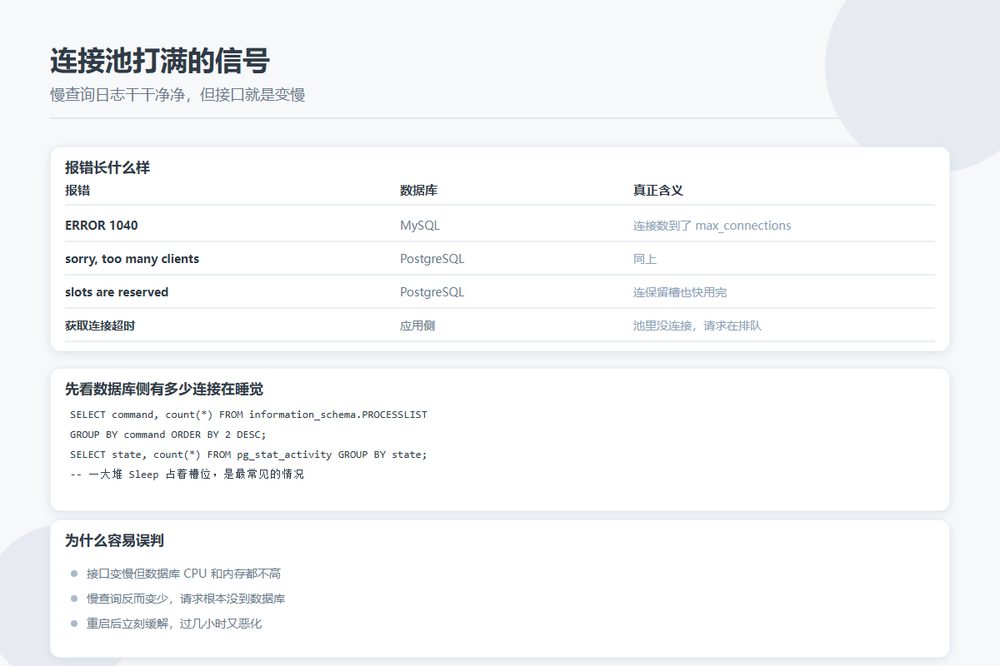Click the "MySQL" cell
1000x666 pixels.
tap(420, 225)
